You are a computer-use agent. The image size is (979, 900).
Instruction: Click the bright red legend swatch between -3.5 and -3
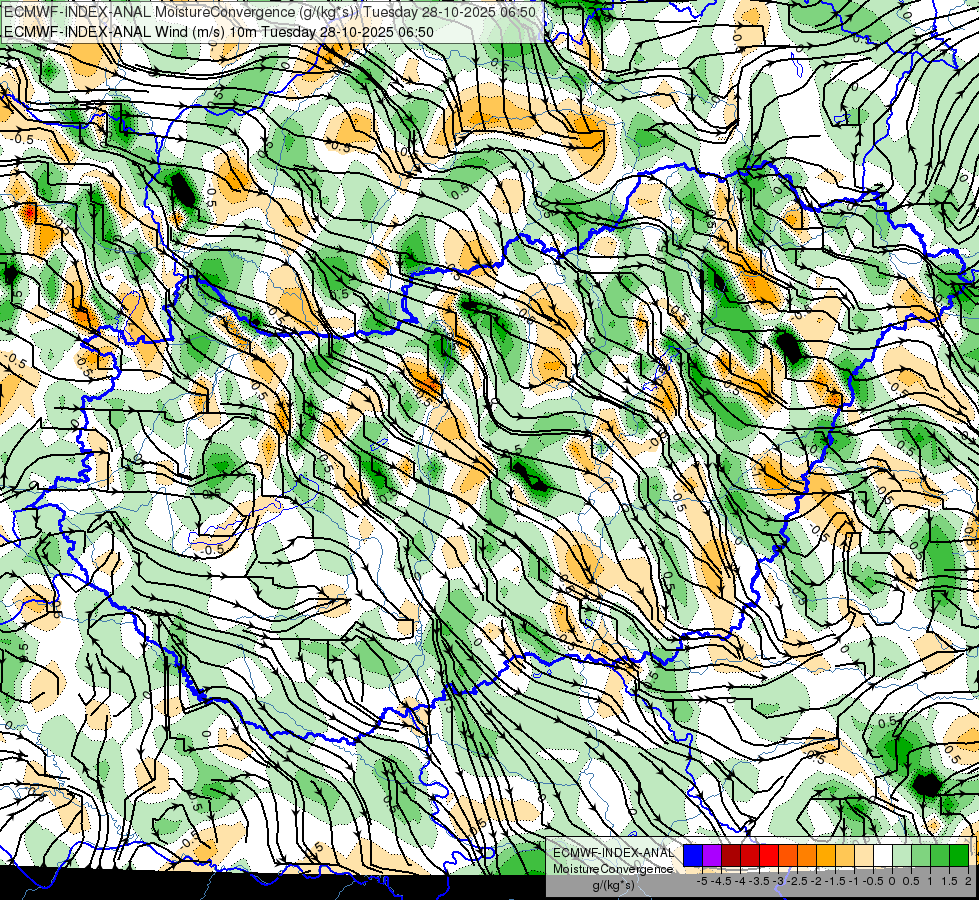click(769, 855)
